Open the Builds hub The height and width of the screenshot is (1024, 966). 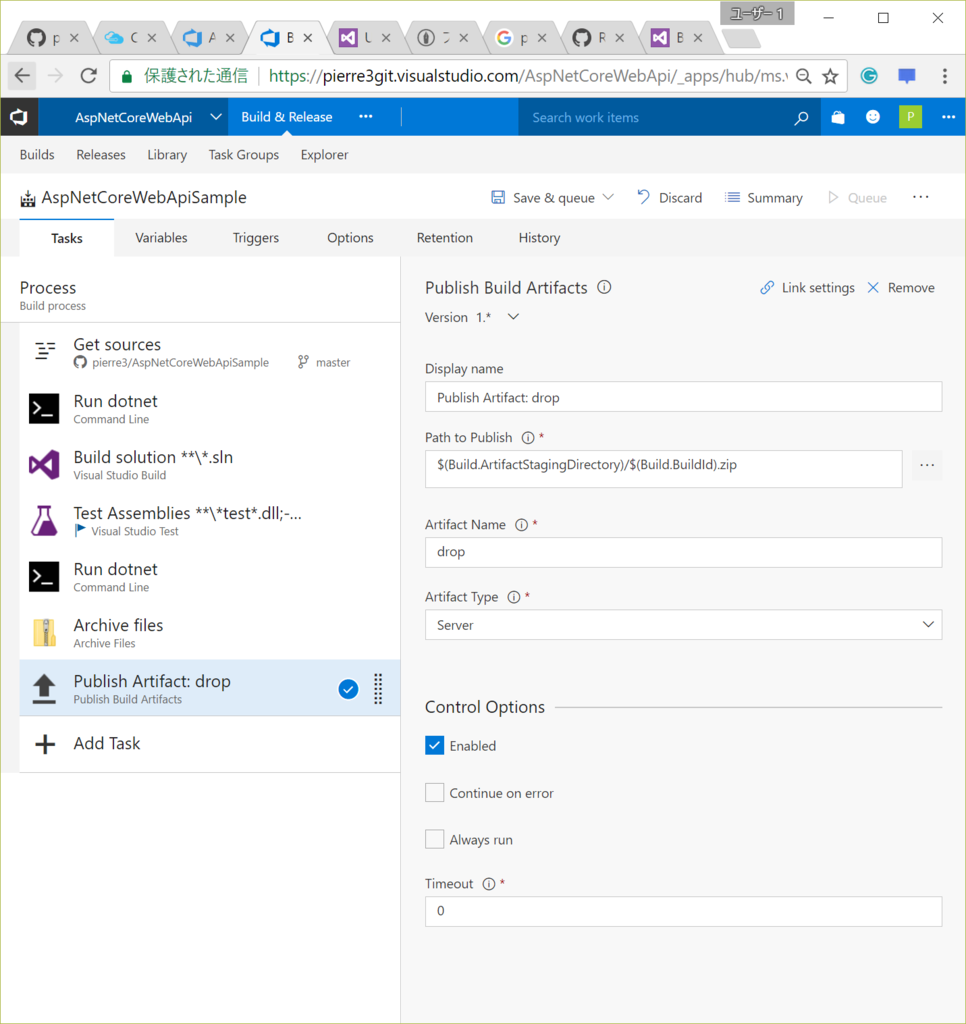pyautogui.click(x=37, y=155)
